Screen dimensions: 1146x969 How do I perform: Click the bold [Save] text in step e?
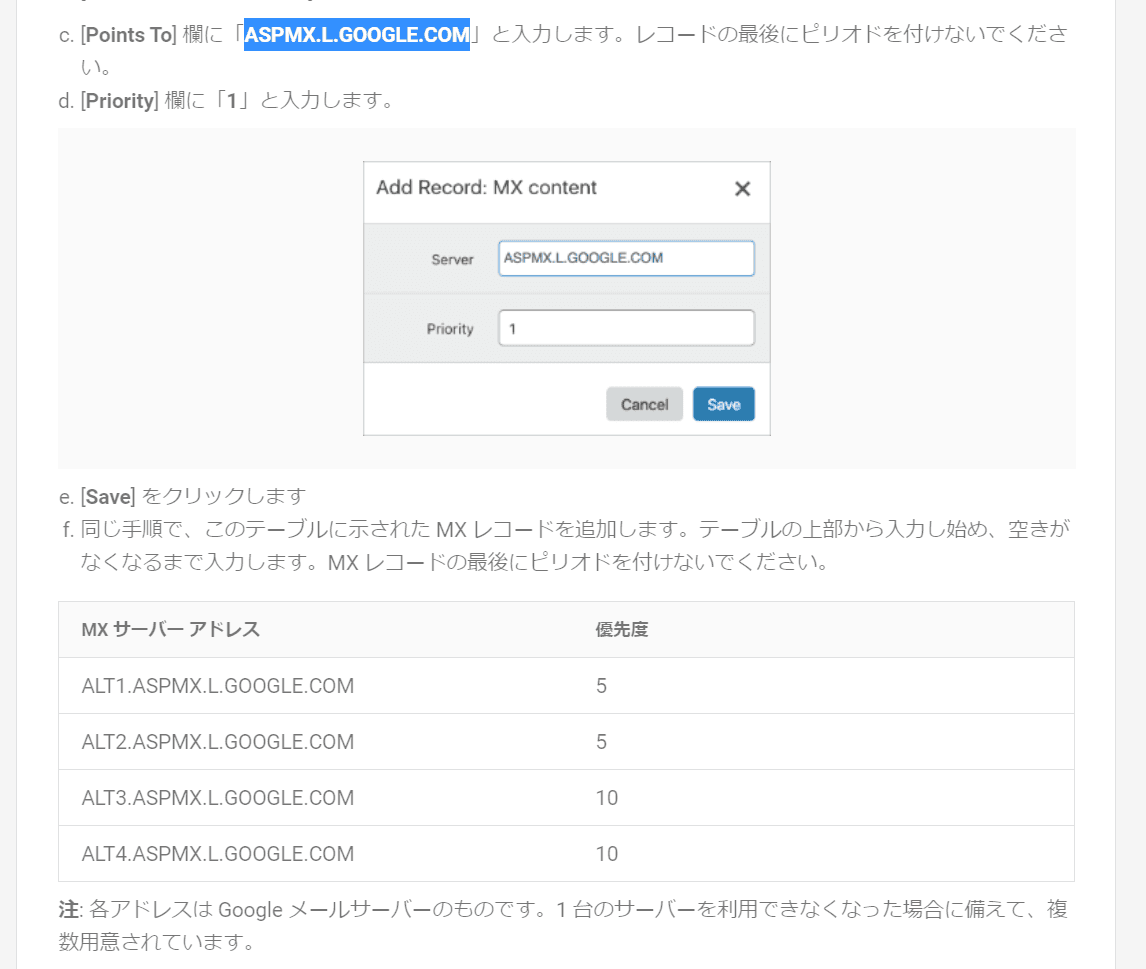pyautogui.click(x=107, y=496)
